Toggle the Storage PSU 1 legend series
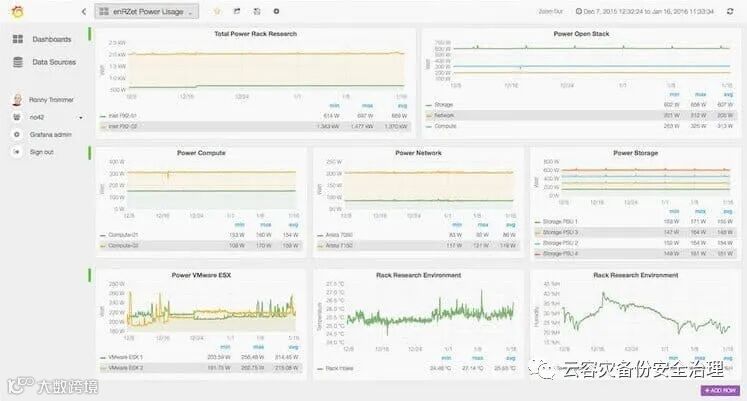This screenshot has width=747, height=401. click(x=560, y=221)
